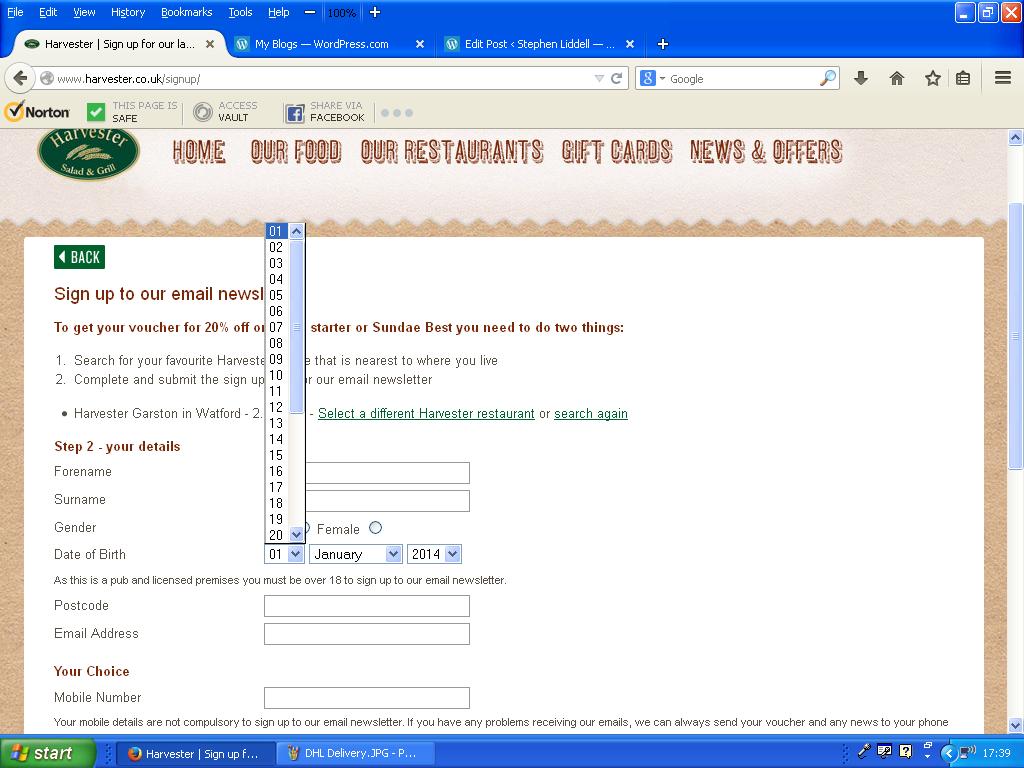Open OUR RESTAURANTS in site navigation
This screenshot has height=768, width=1024.
(x=451, y=151)
